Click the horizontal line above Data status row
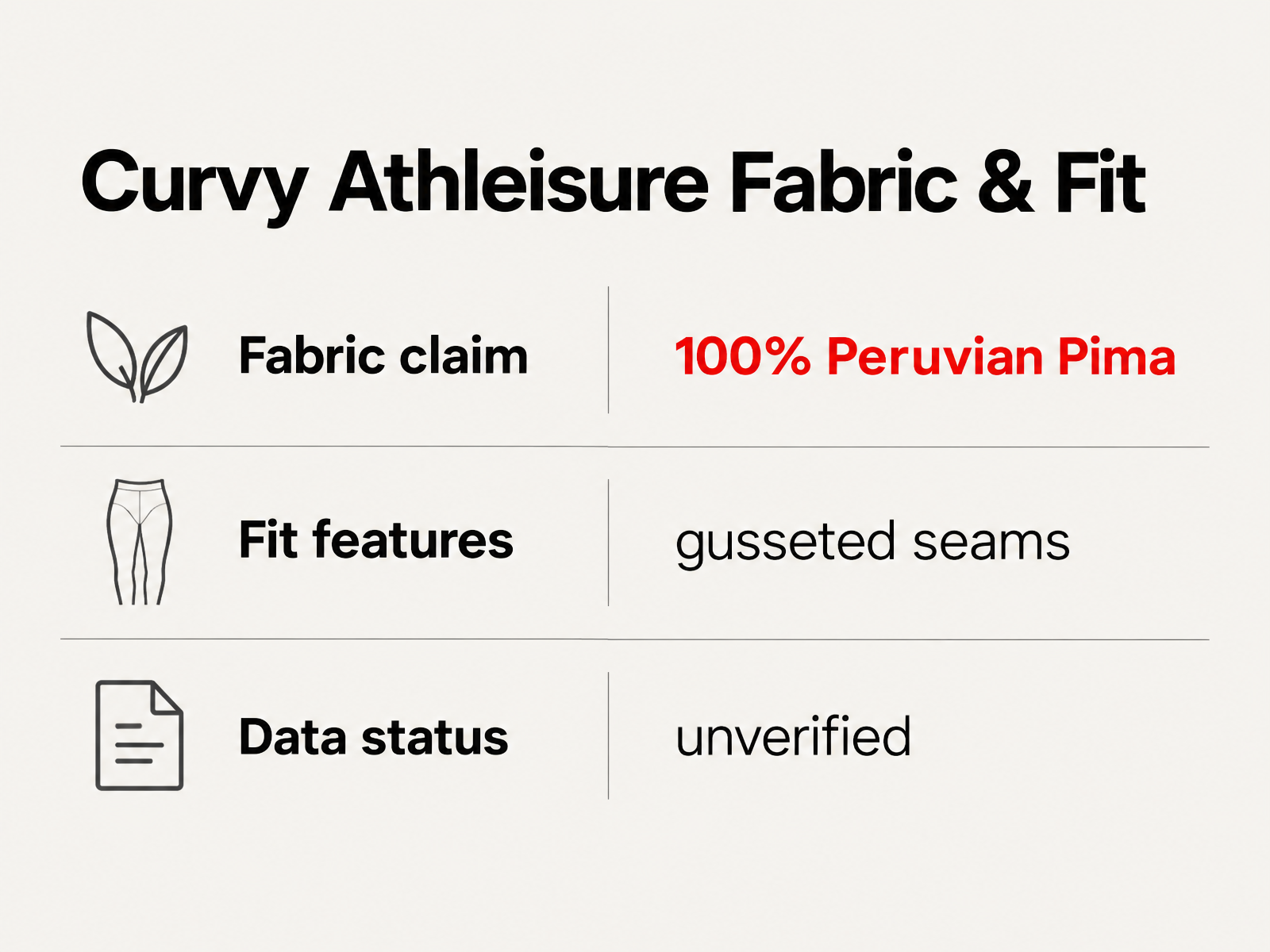The height and width of the screenshot is (952, 1270). tap(635, 639)
